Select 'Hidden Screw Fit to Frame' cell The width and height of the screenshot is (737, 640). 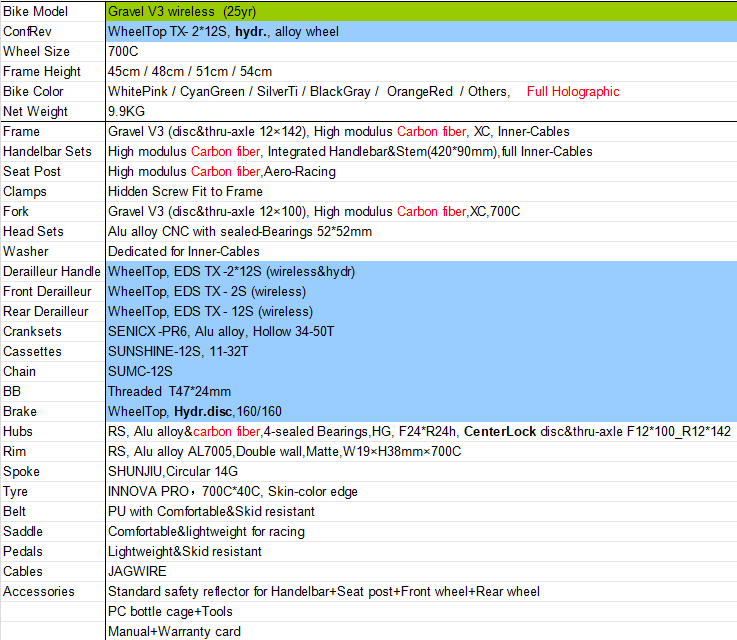(x=421, y=191)
